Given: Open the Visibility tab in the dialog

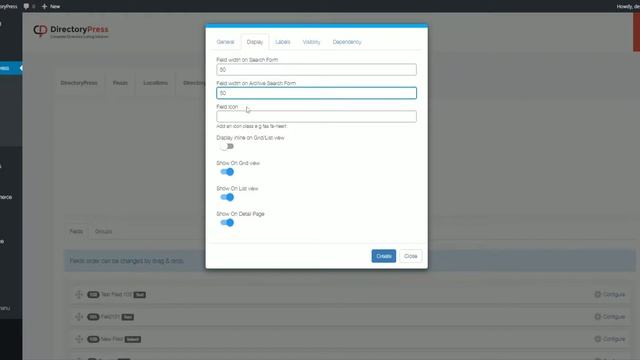Looking at the screenshot, I should pyautogui.click(x=311, y=42).
